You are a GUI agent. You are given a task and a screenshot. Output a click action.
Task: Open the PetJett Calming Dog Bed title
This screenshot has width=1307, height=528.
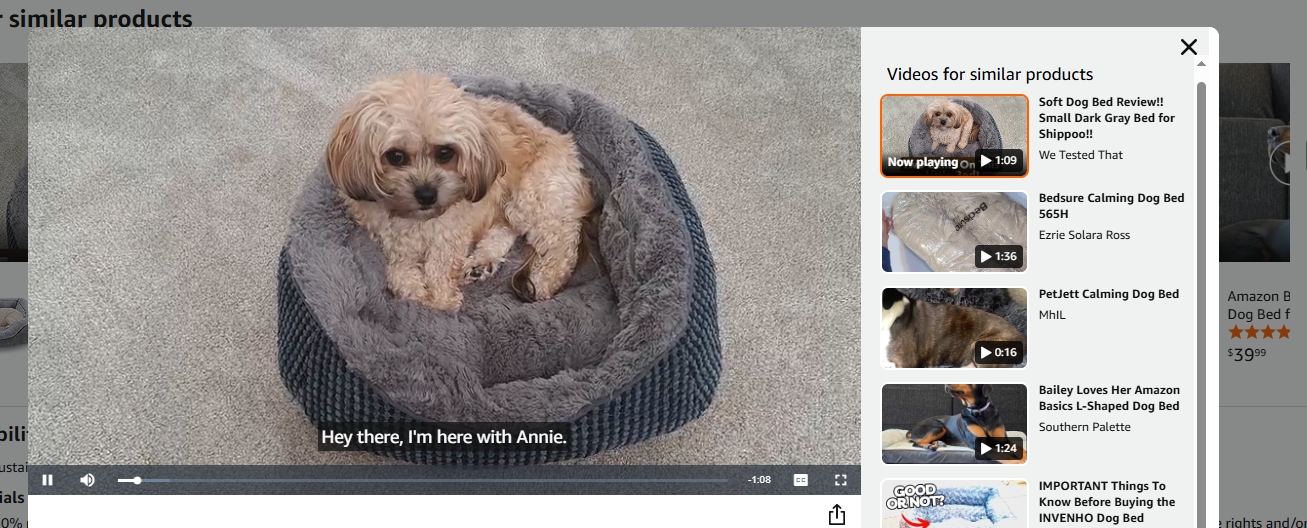click(1108, 294)
